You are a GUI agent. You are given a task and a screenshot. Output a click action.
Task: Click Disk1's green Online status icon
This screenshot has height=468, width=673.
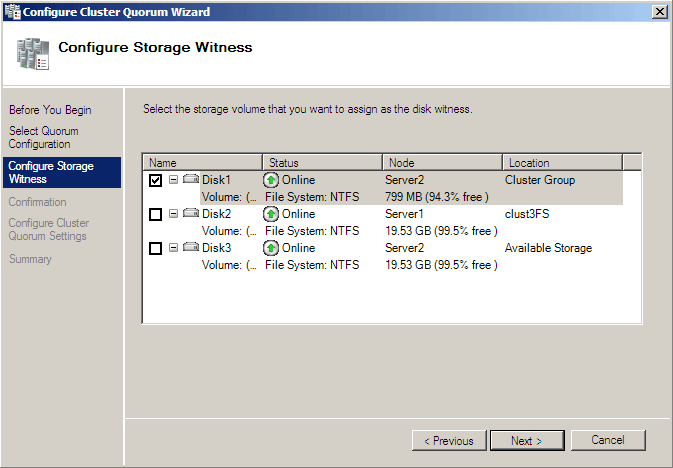271,180
